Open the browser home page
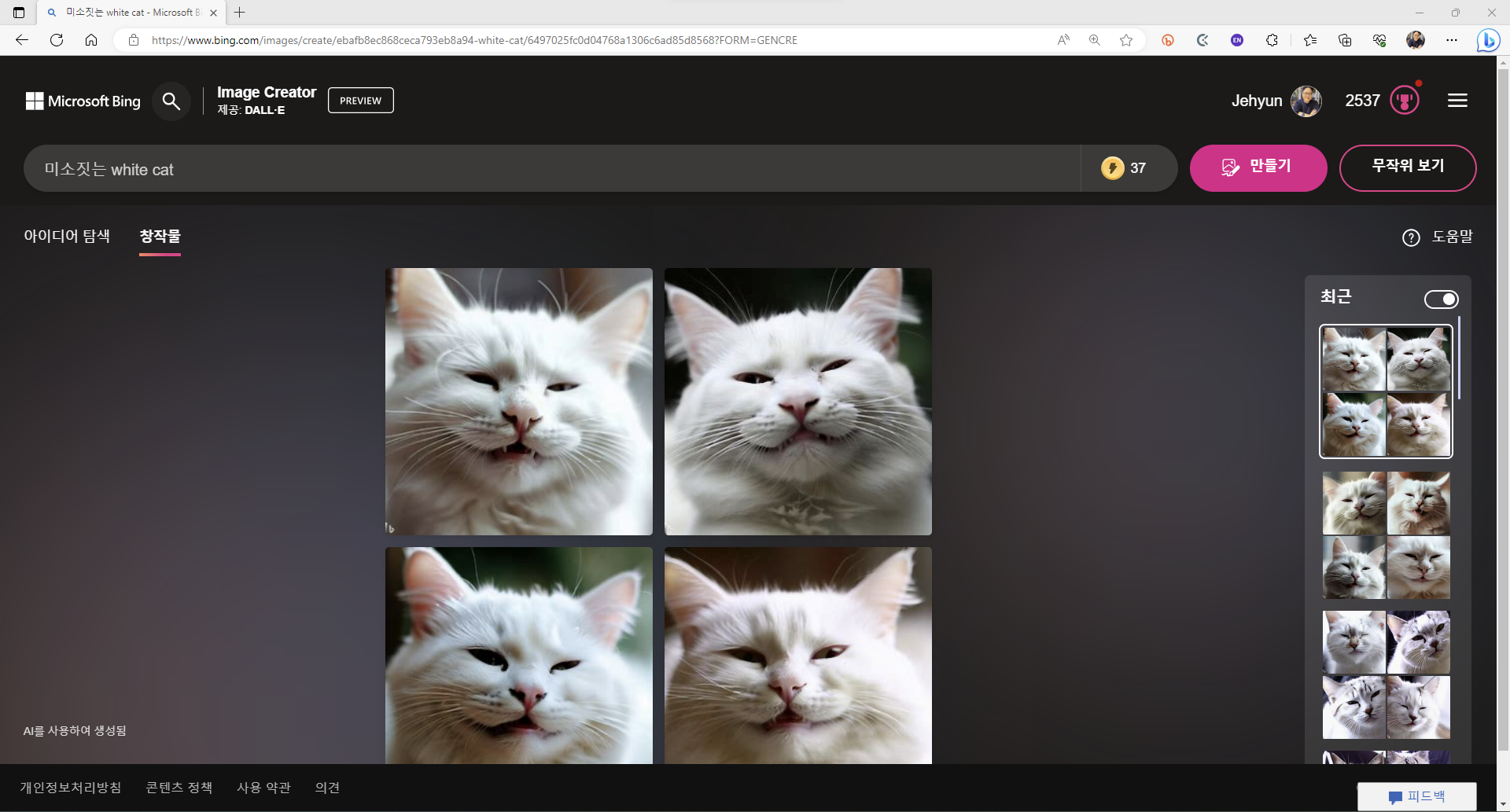Viewport: 1510px width, 812px height. [x=91, y=40]
